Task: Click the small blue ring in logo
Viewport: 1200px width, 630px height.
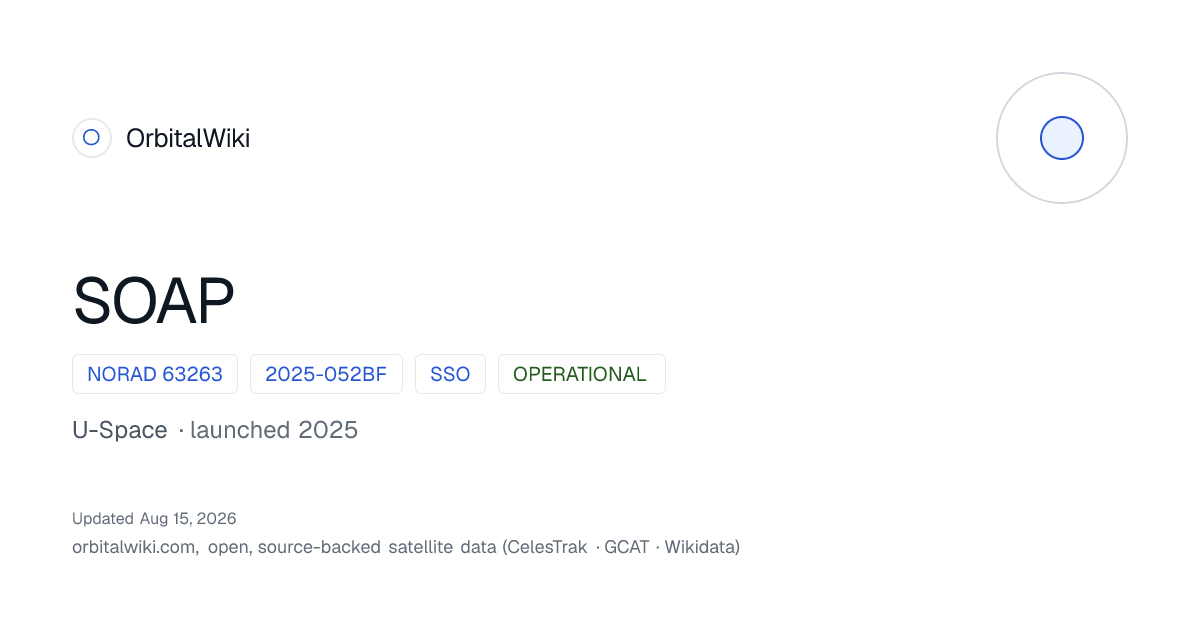Action: point(91,138)
